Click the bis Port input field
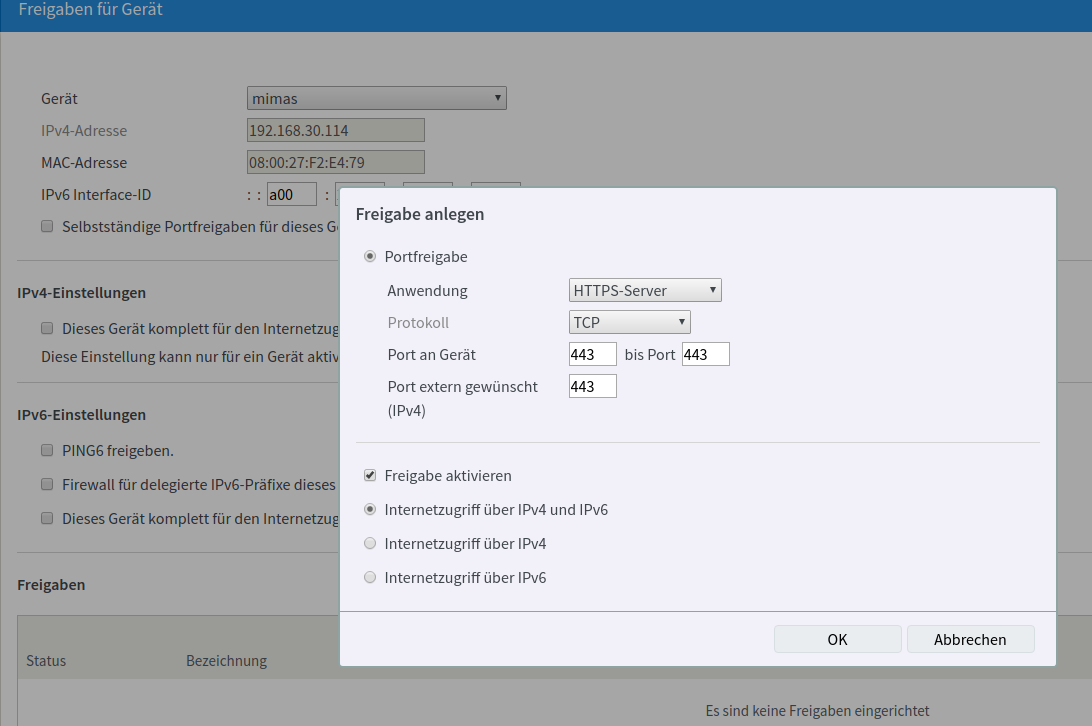 pos(705,355)
